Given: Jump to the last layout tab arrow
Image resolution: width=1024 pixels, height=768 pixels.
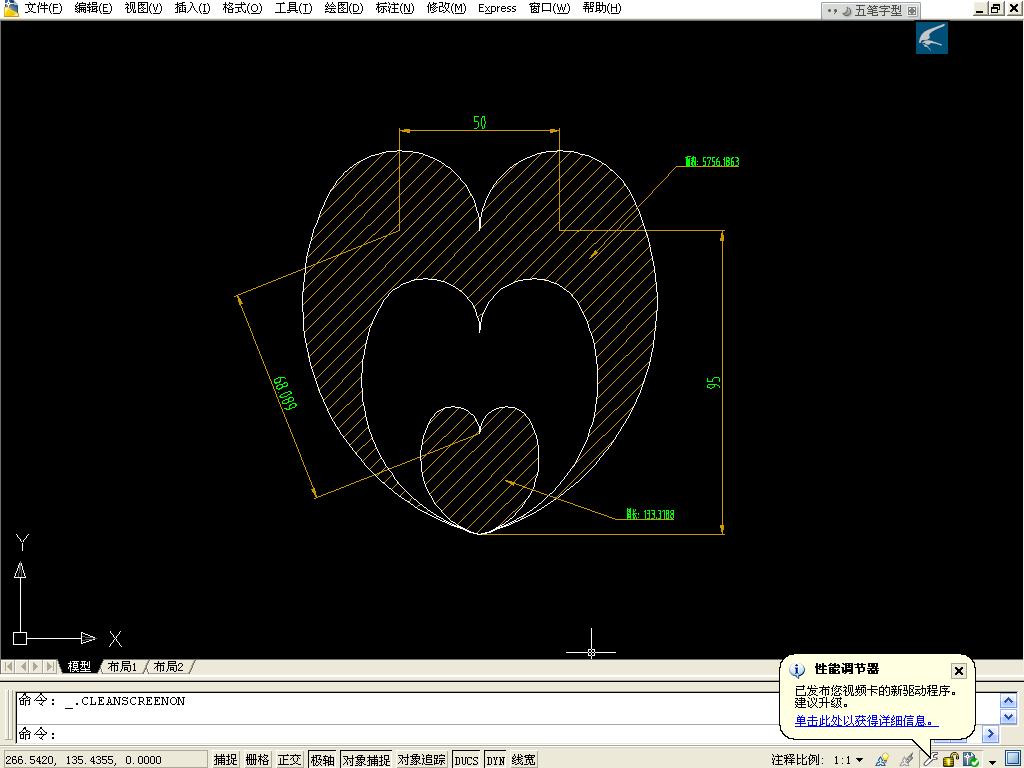Looking at the screenshot, I should coord(50,667).
